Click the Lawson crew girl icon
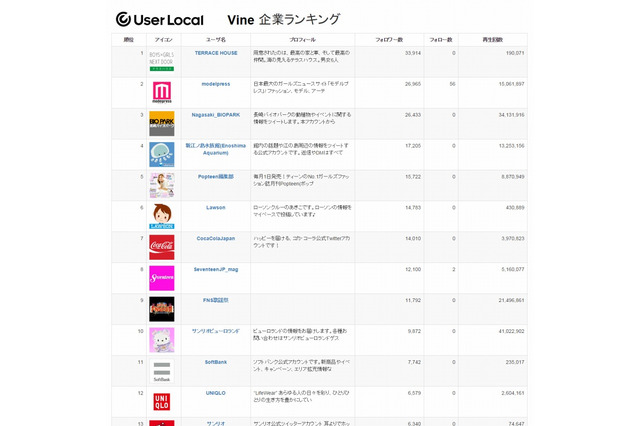The width and height of the screenshot is (640, 426). click(x=162, y=216)
